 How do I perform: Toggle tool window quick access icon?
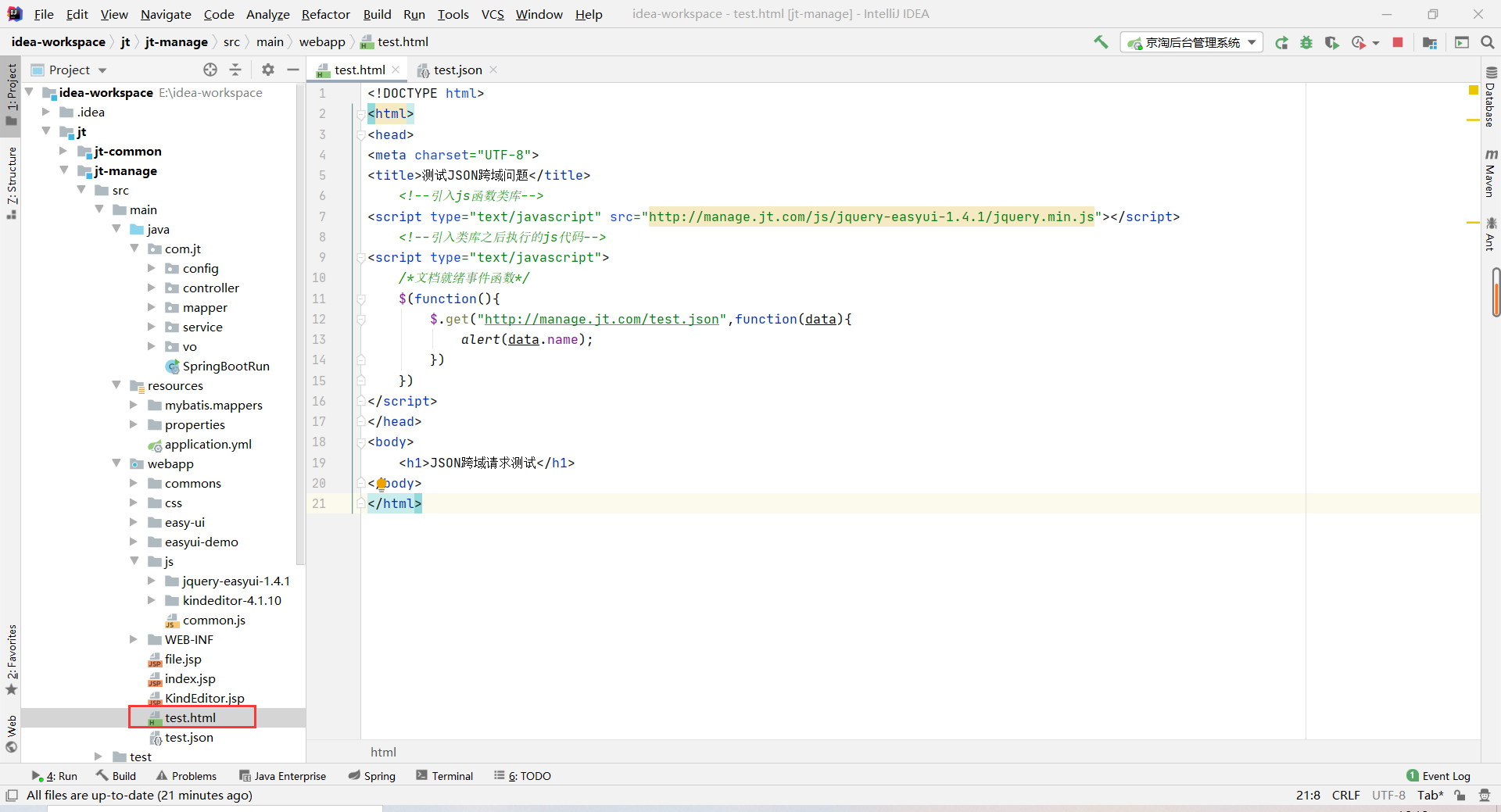[11, 796]
